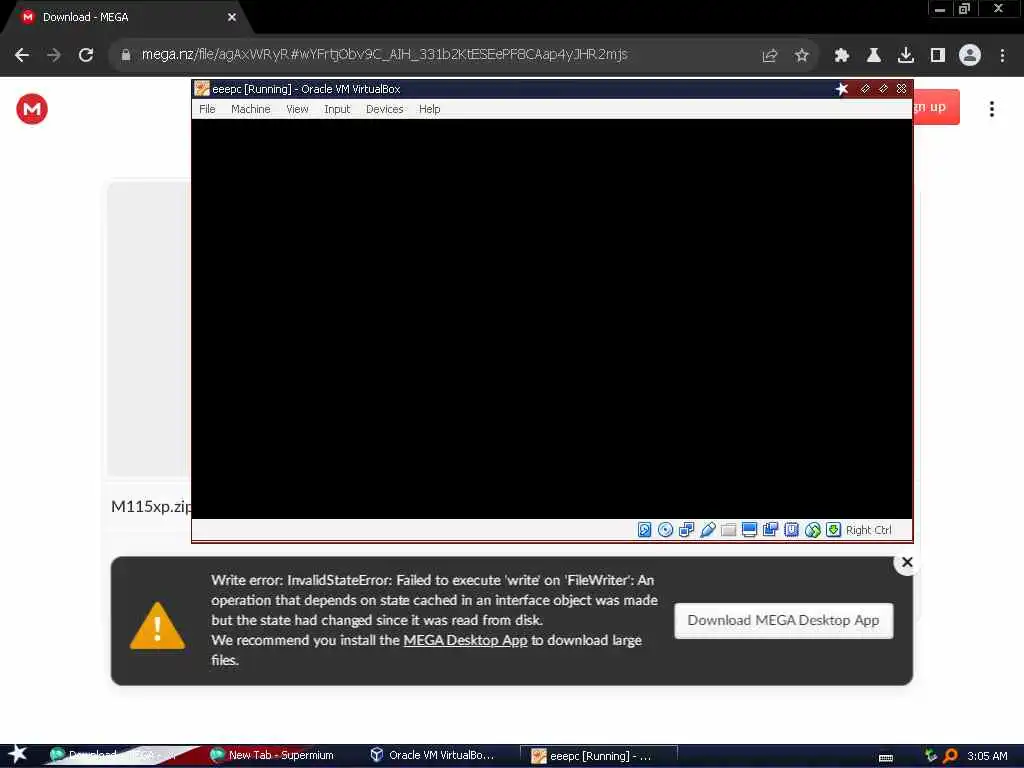Image resolution: width=1024 pixels, height=768 pixels.
Task: Close the Download - MEGA tab
Action: pyautogui.click(x=232, y=17)
